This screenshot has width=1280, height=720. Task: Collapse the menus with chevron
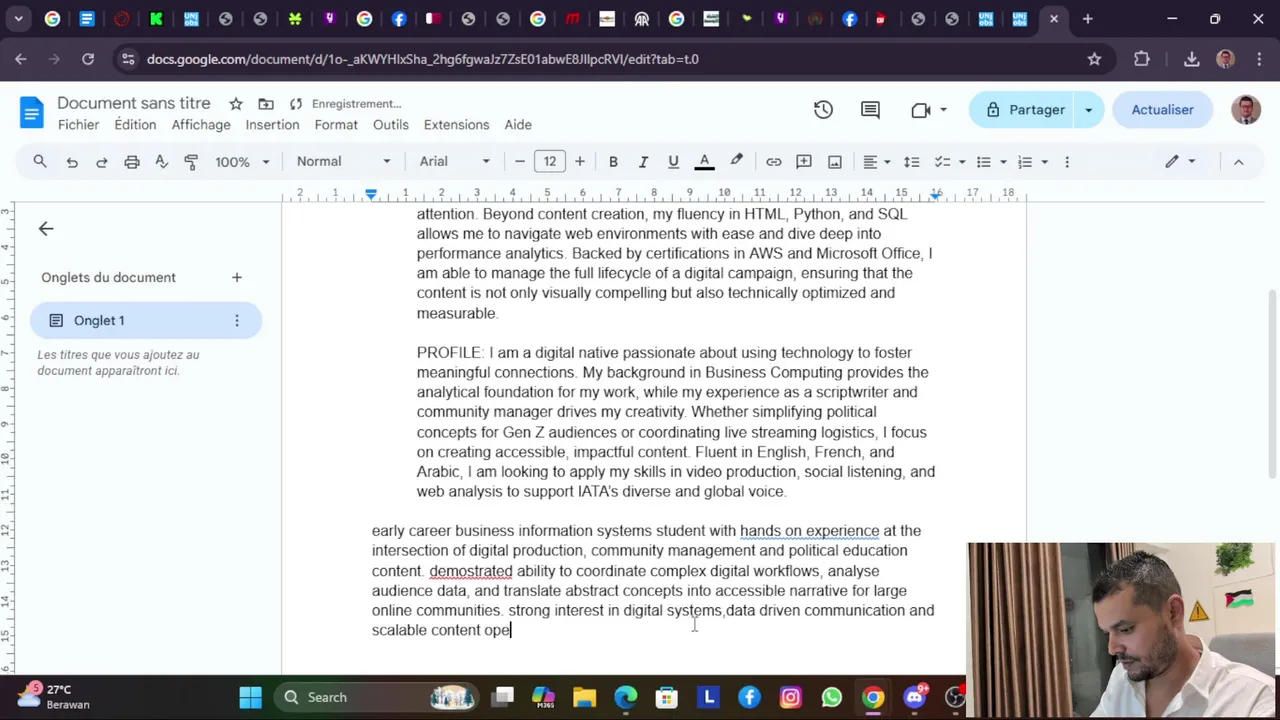pyautogui.click(x=1238, y=161)
